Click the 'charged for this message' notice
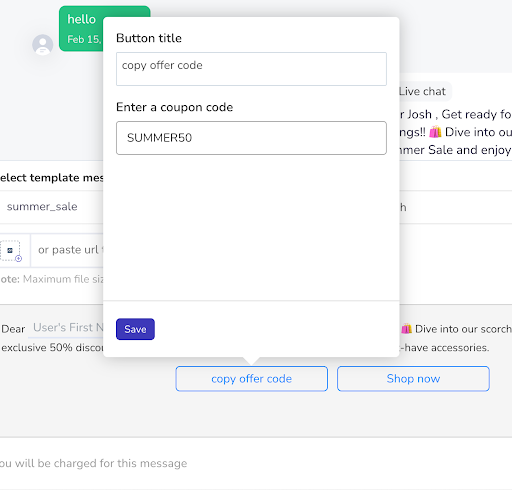 point(94,463)
